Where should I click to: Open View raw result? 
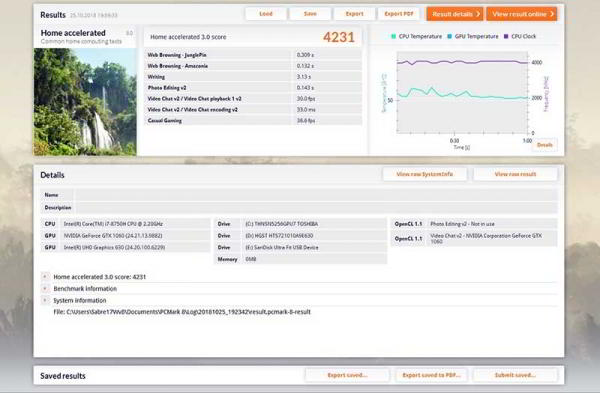[x=515, y=174]
